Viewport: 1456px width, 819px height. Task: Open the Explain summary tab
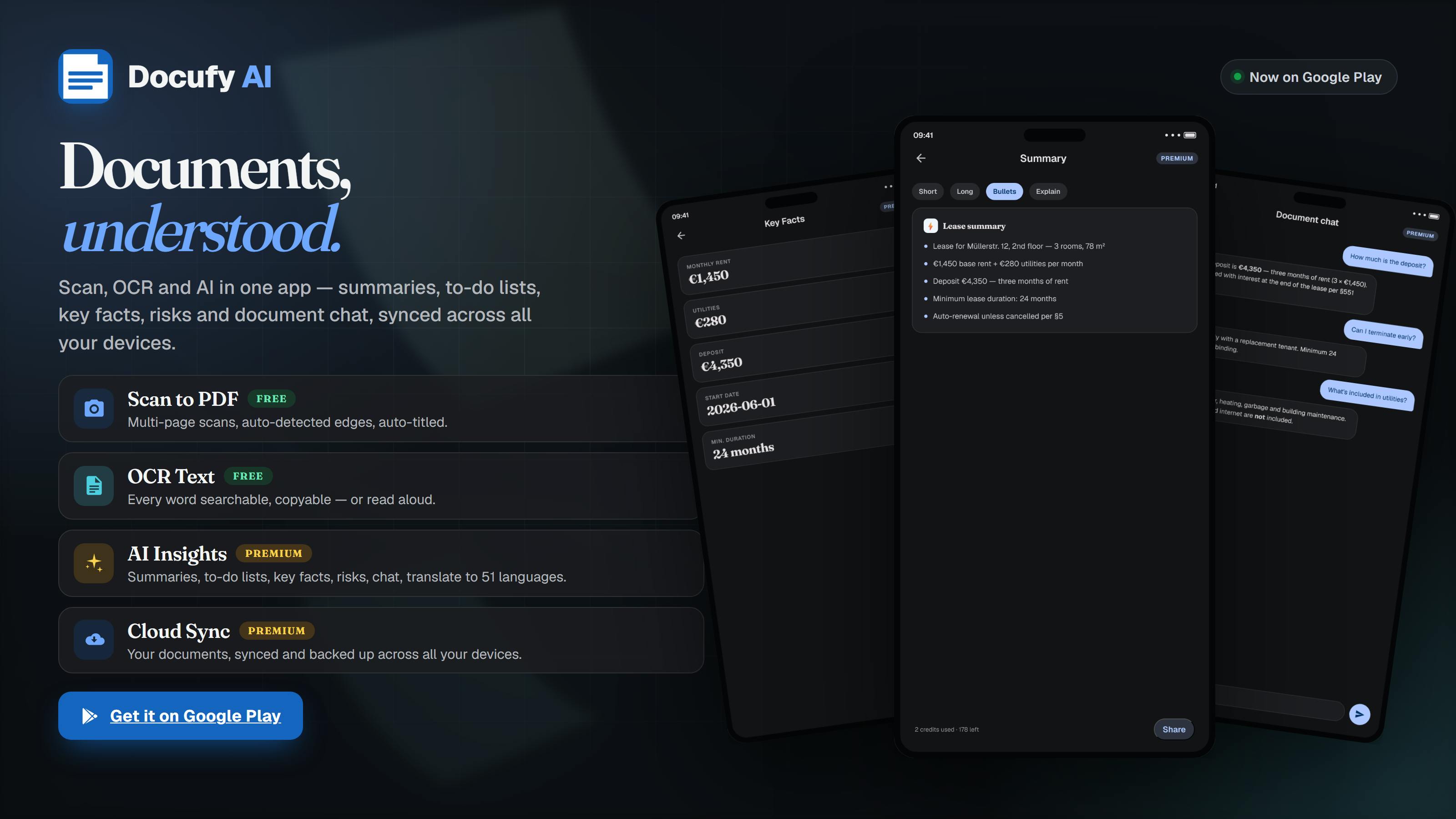click(x=1048, y=192)
